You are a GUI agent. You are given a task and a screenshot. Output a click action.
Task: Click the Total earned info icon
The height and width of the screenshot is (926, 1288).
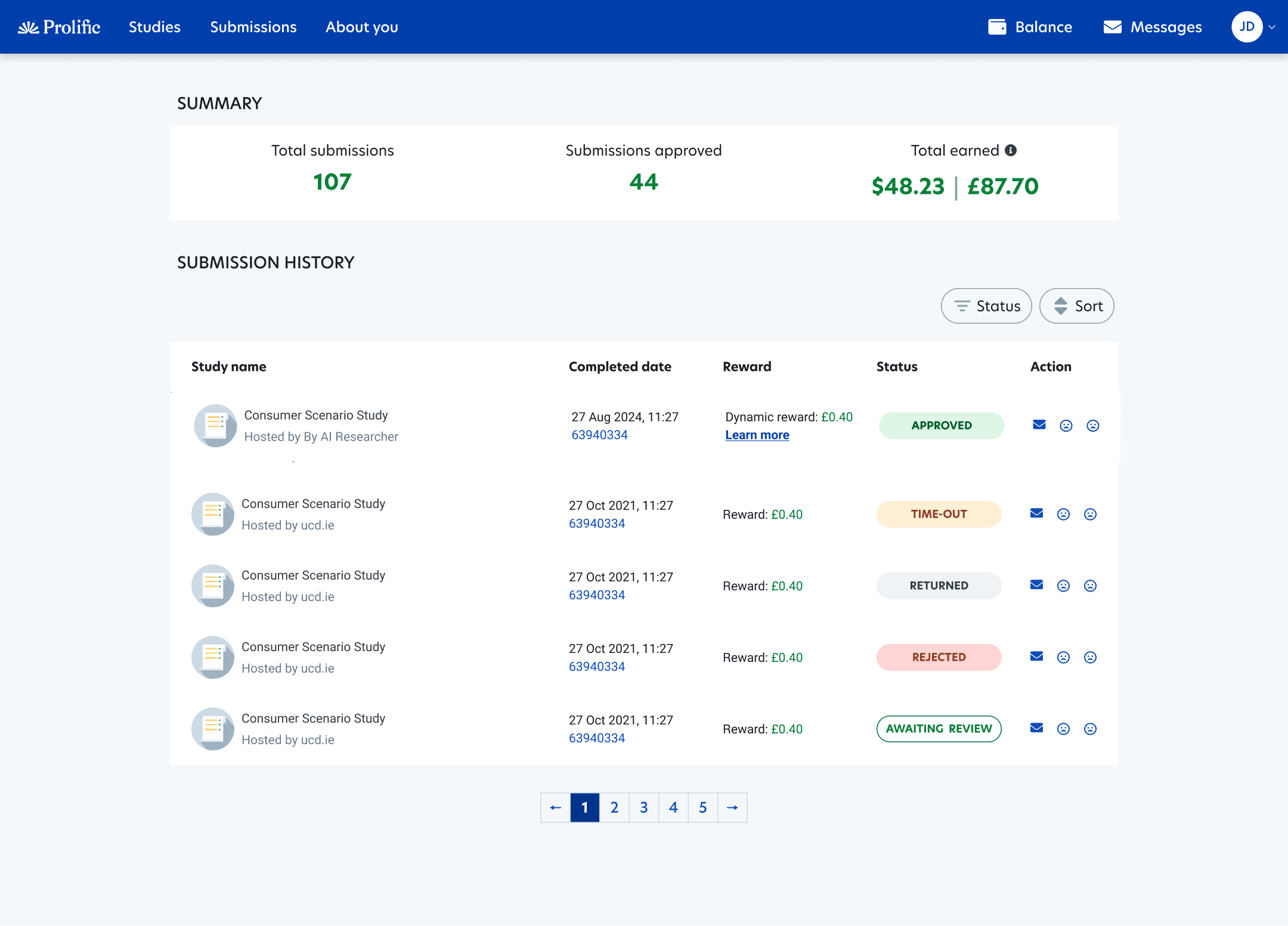(x=1011, y=150)
